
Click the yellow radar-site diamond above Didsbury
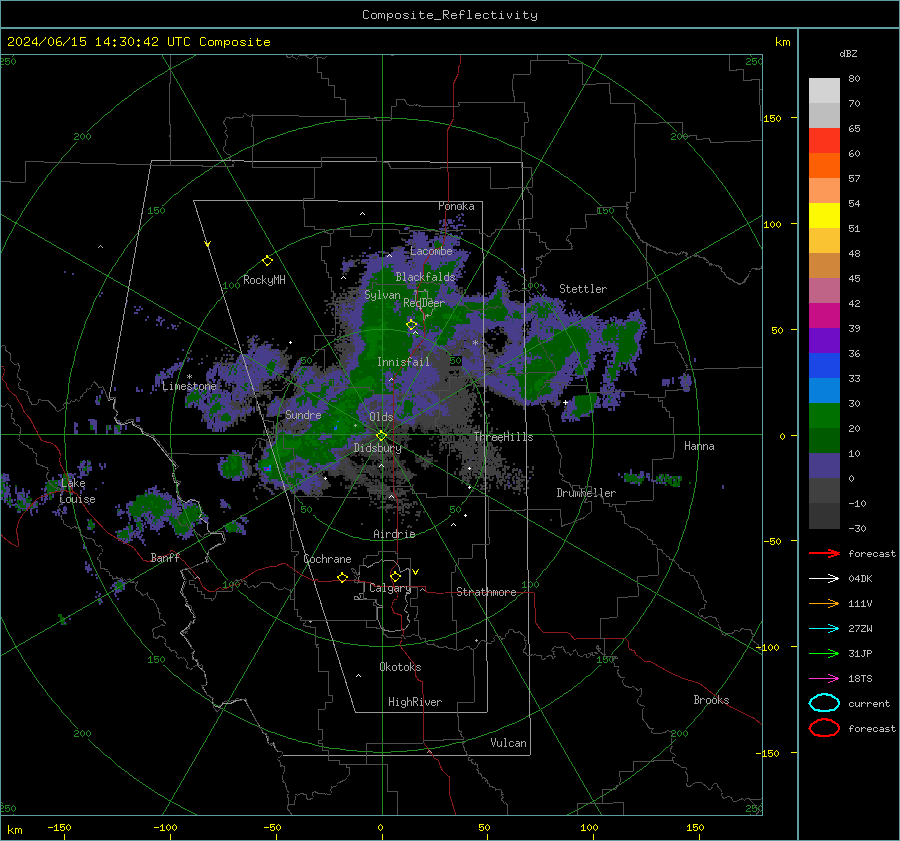click(381, 436)
